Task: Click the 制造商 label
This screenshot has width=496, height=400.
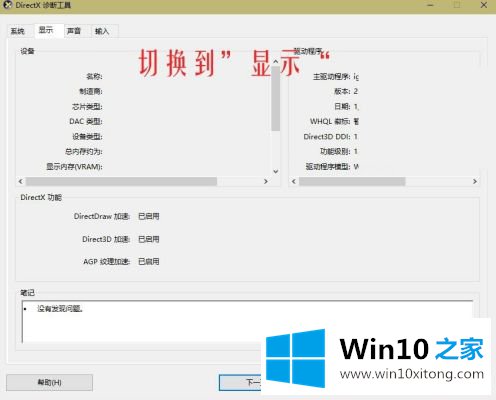Action: 91,91
